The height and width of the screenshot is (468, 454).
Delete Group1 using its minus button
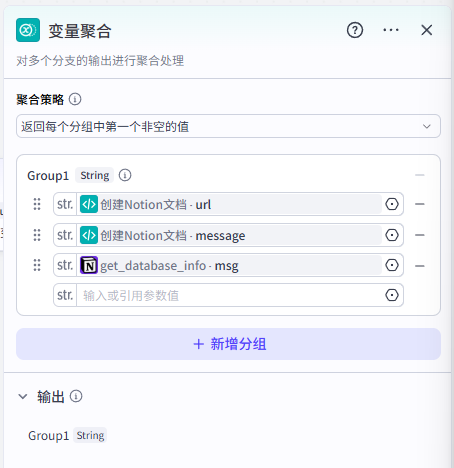[x=420, y=175]
